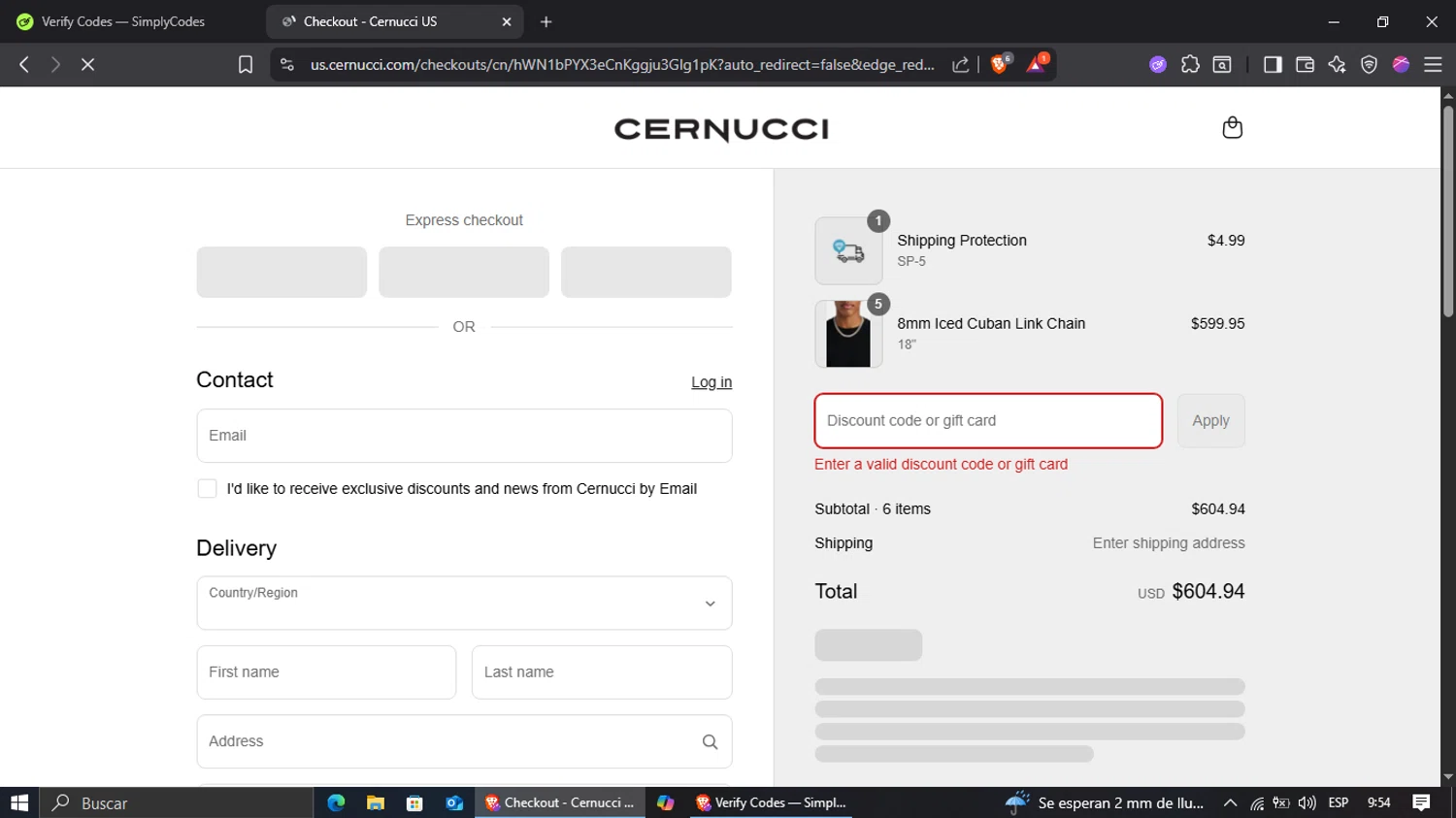This screenshot has height=818, width=1456.
Task: Open File Explorer from taskbar
Action: click(x=376, y=802)
